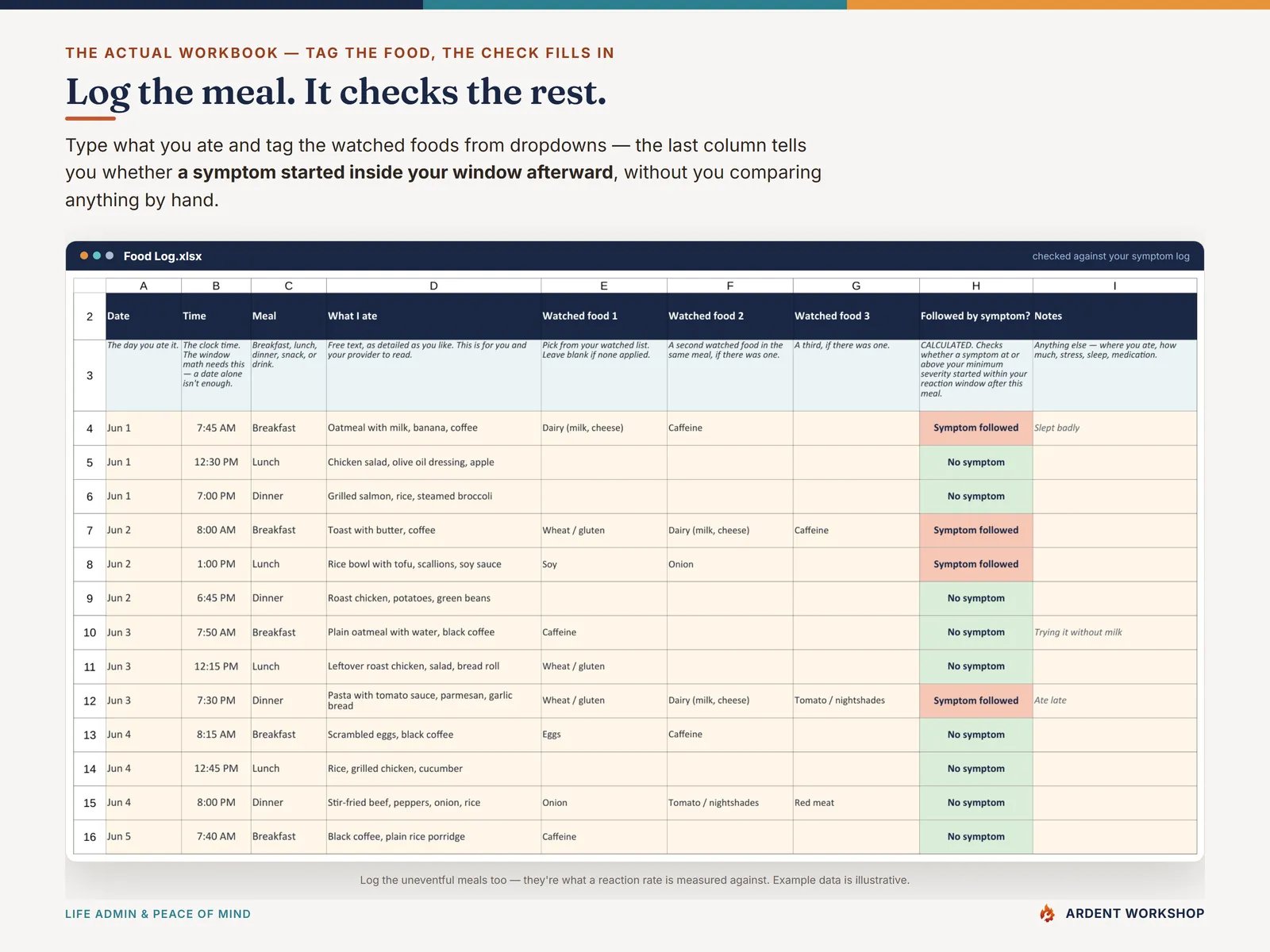Click 'Roast chicken, potatoes, green beans' cell

pyautogui.click(x=433, y=599)
